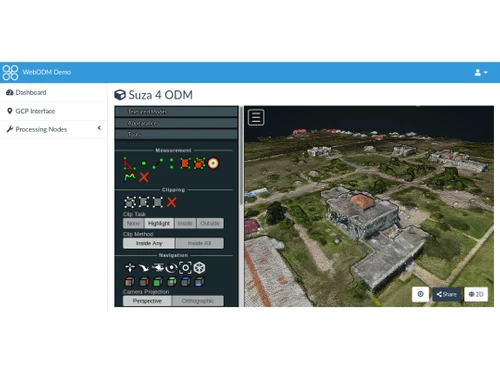Activate fly controls bird icon
This screenshot has width=500, height=375.
[x=144, y=268]
